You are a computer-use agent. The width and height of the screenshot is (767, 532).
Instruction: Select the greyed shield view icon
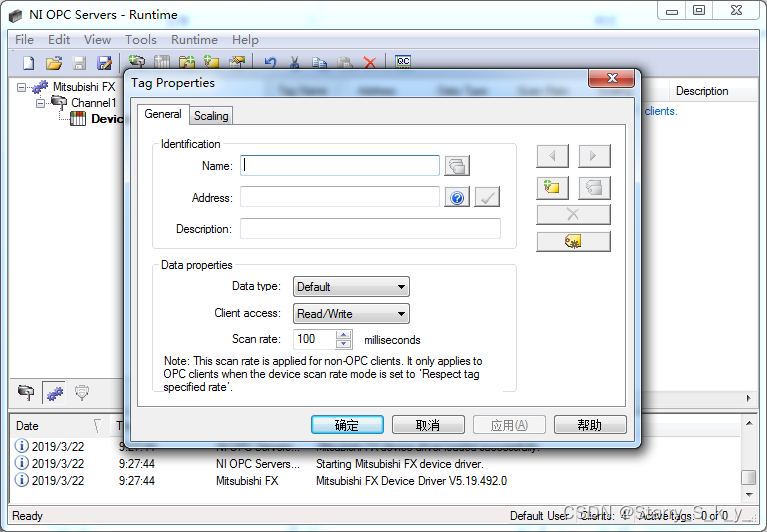pos(82,392)
